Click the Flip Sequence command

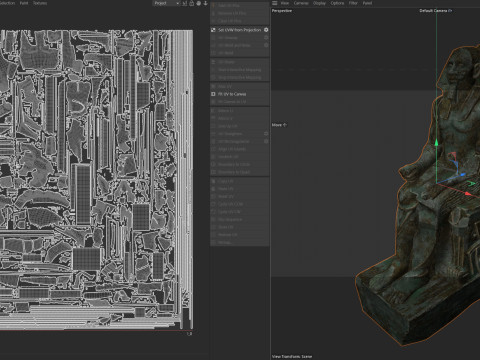[240, 220]
